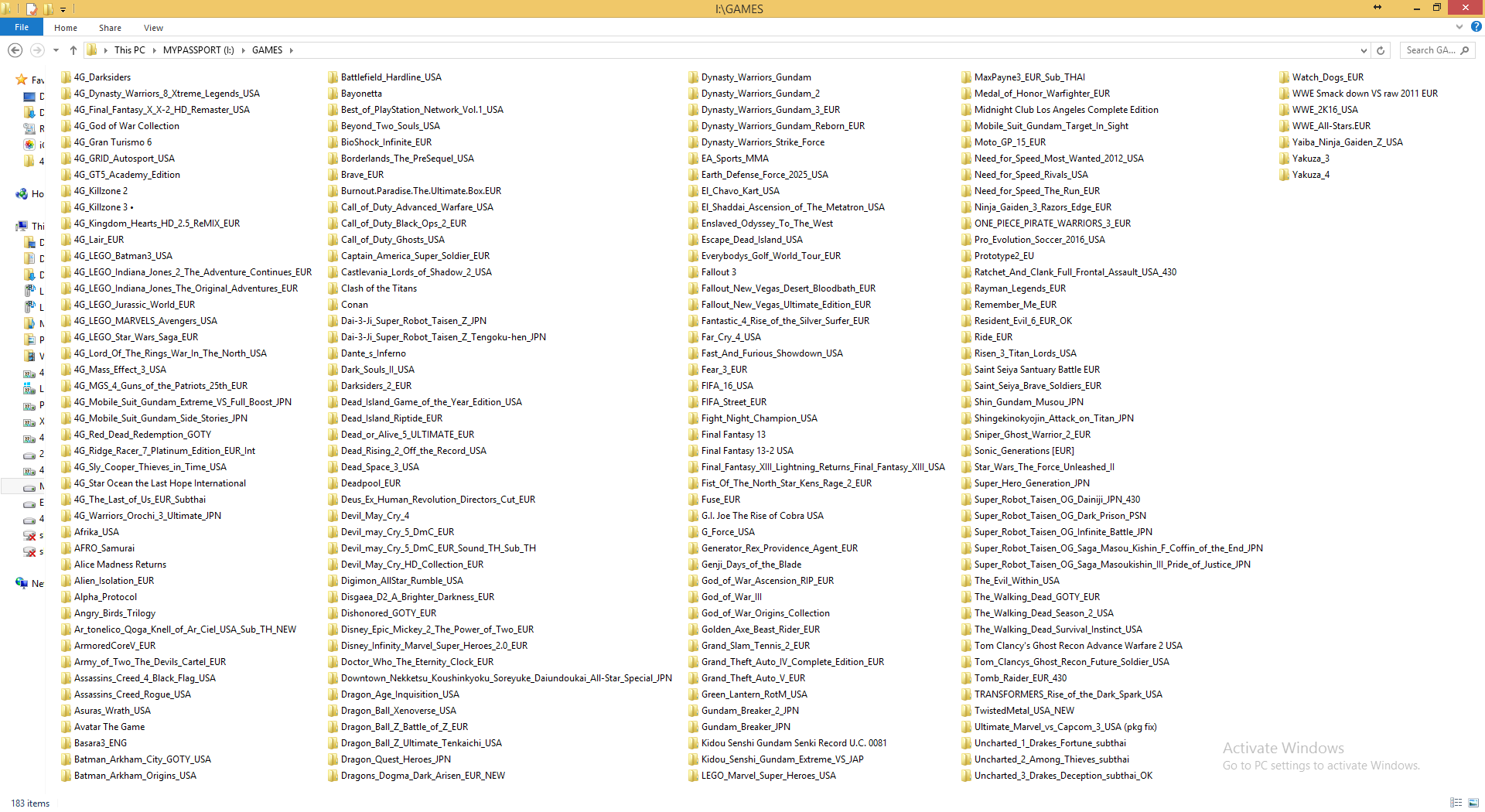Switch to Large icons view in status bar

tap(1473, 803)
